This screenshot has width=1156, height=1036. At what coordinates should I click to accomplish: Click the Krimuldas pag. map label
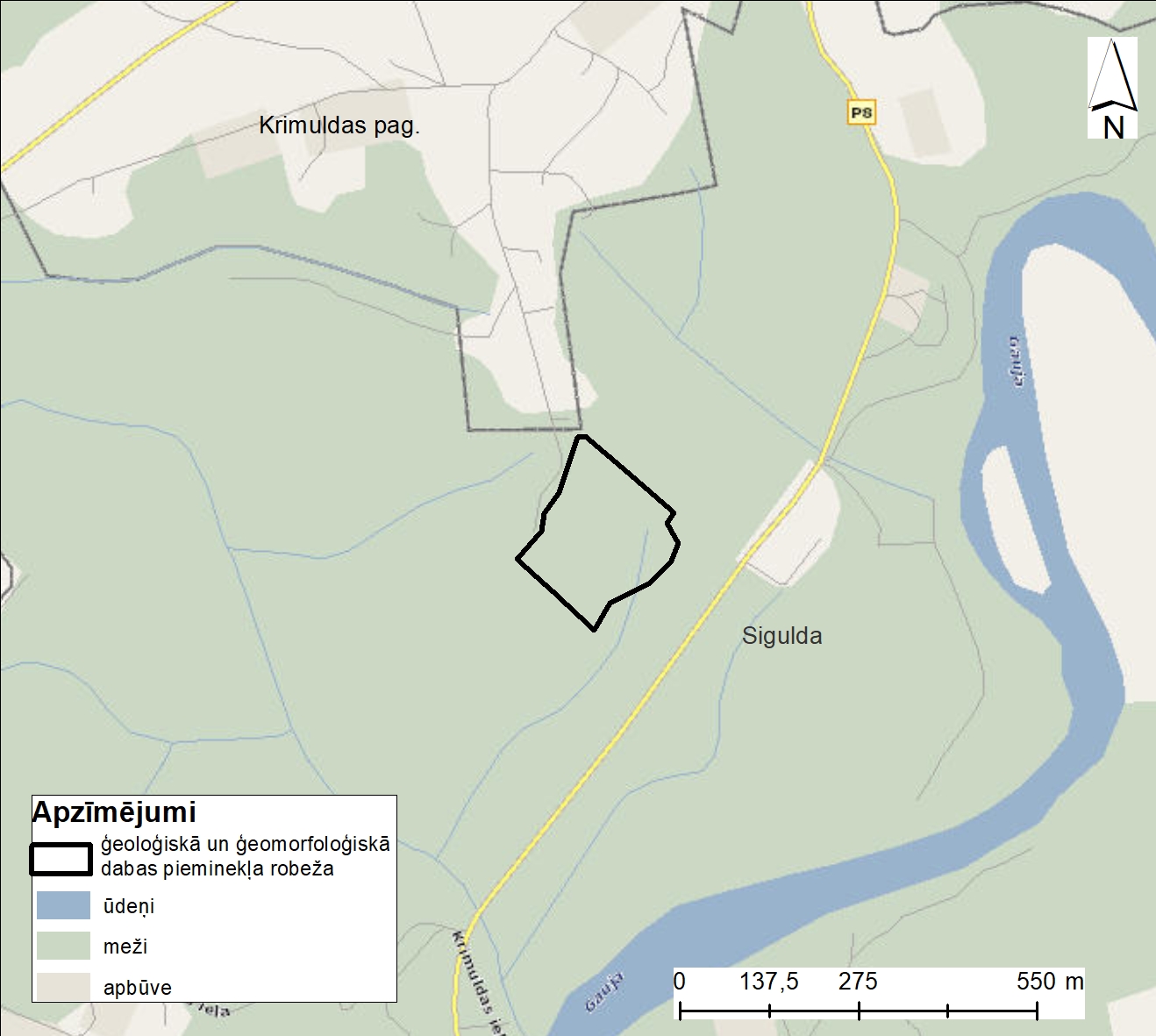pyautogui.click(x=339, y=125)
